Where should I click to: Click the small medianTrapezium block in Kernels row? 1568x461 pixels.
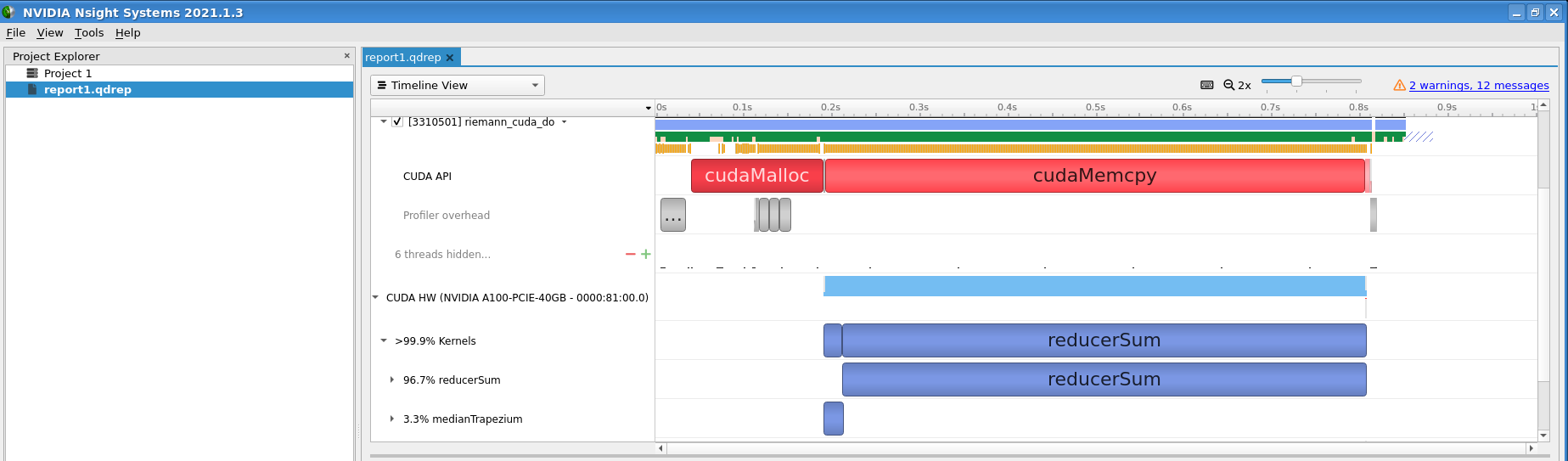click(833, 340)
